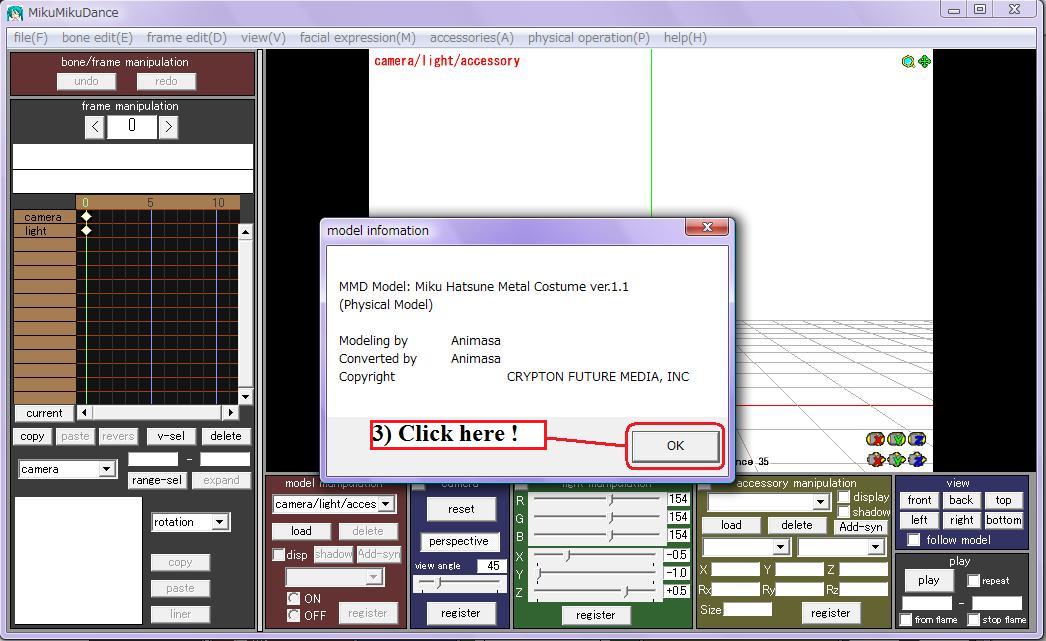Click the camera reset button
The image size is (1046, 641).
point(461,509)
